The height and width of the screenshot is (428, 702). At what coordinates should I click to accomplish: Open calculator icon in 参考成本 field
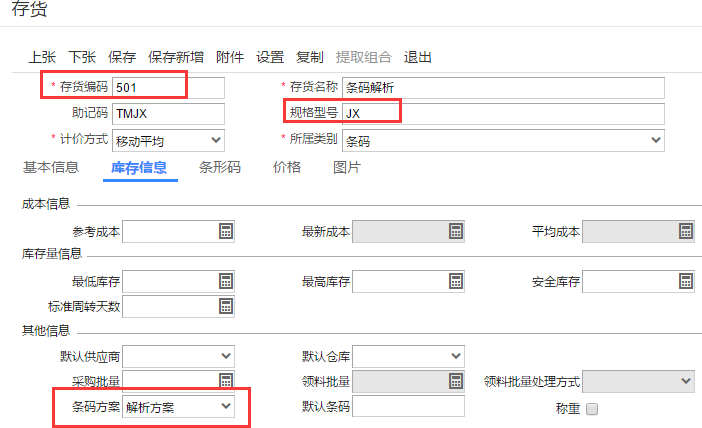coord(226,231)
